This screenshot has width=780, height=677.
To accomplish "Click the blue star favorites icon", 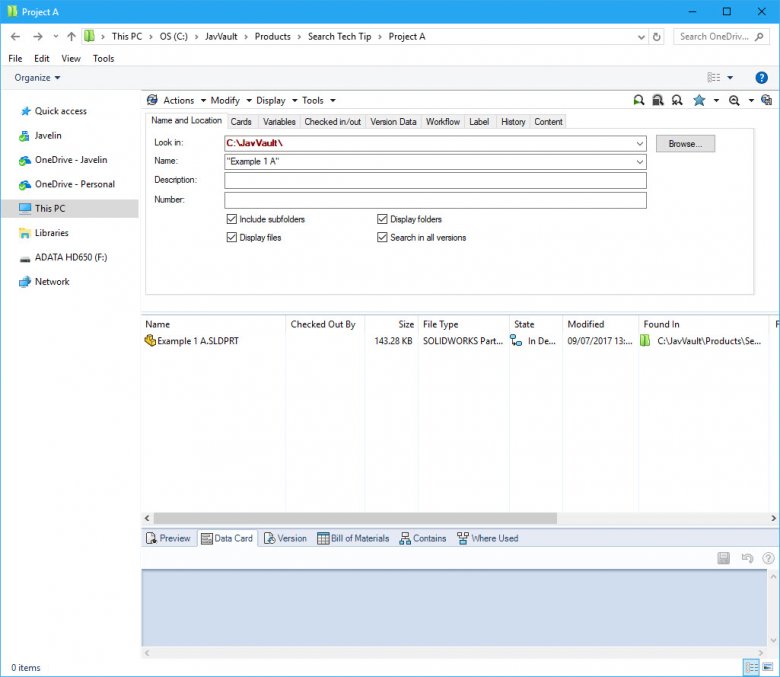I will 699,100.
